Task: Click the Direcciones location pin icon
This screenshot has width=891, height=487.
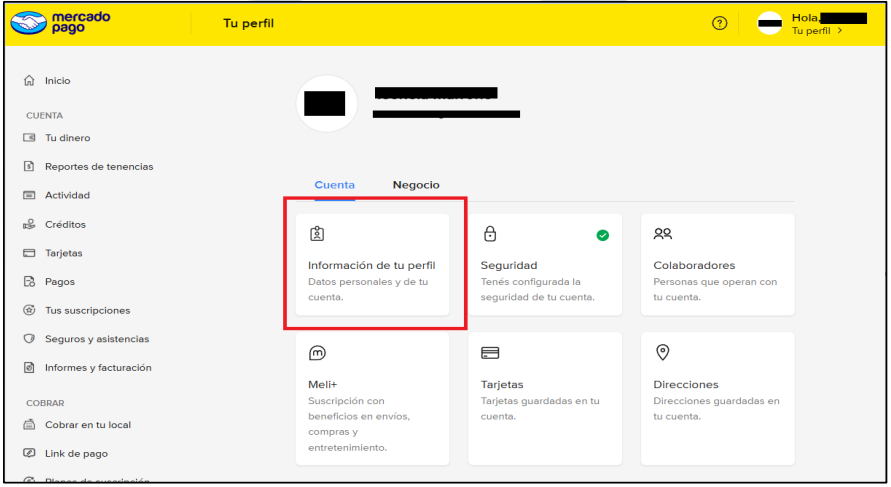Action: tap(662, 352)
